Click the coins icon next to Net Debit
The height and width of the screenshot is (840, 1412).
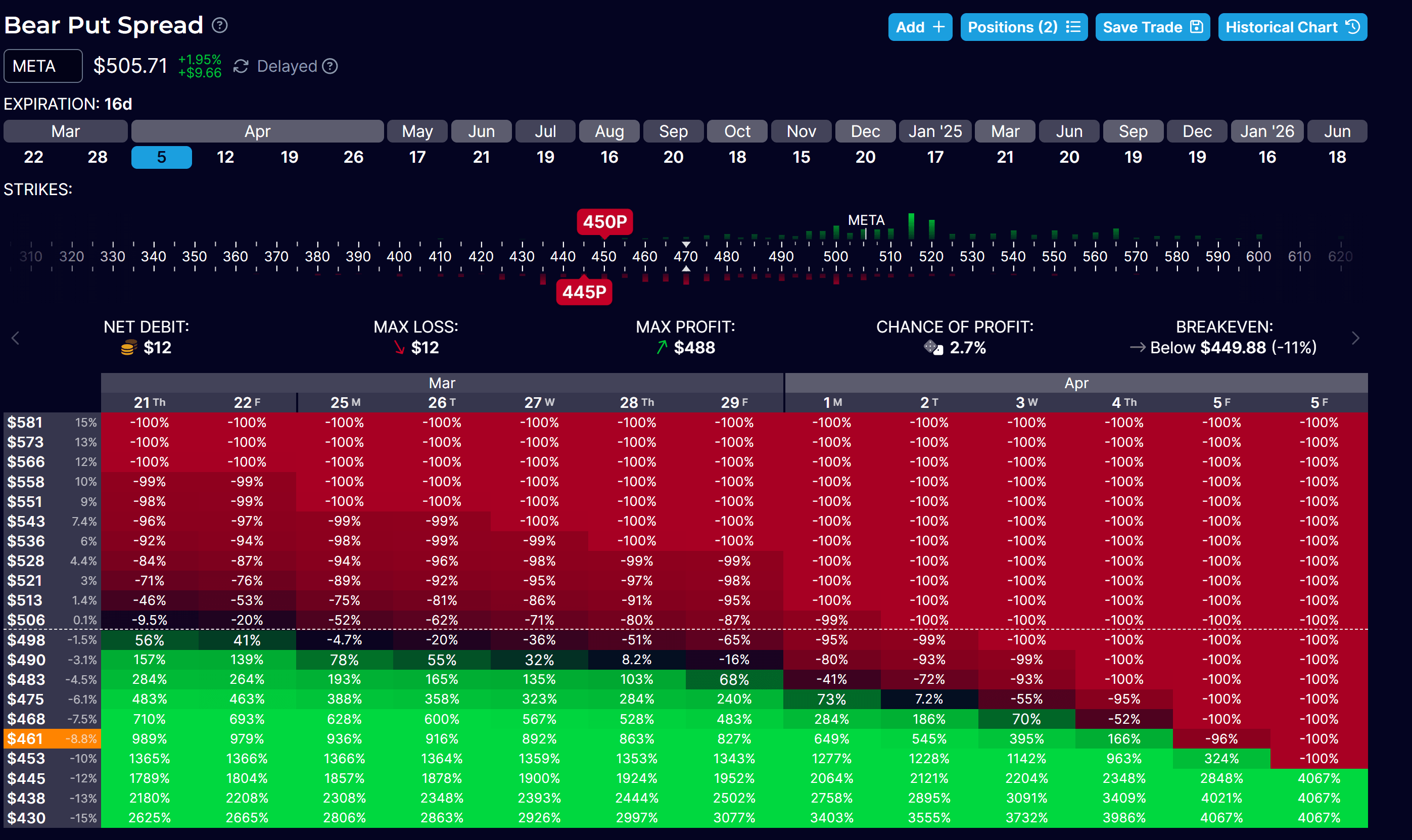[x=128, y=348]
